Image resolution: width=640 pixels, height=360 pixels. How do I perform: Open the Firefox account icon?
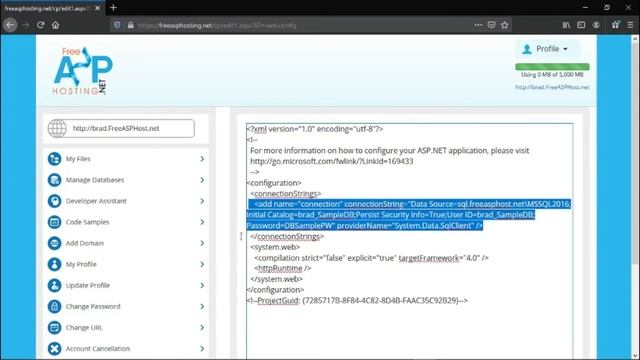(x=596, y=25)
